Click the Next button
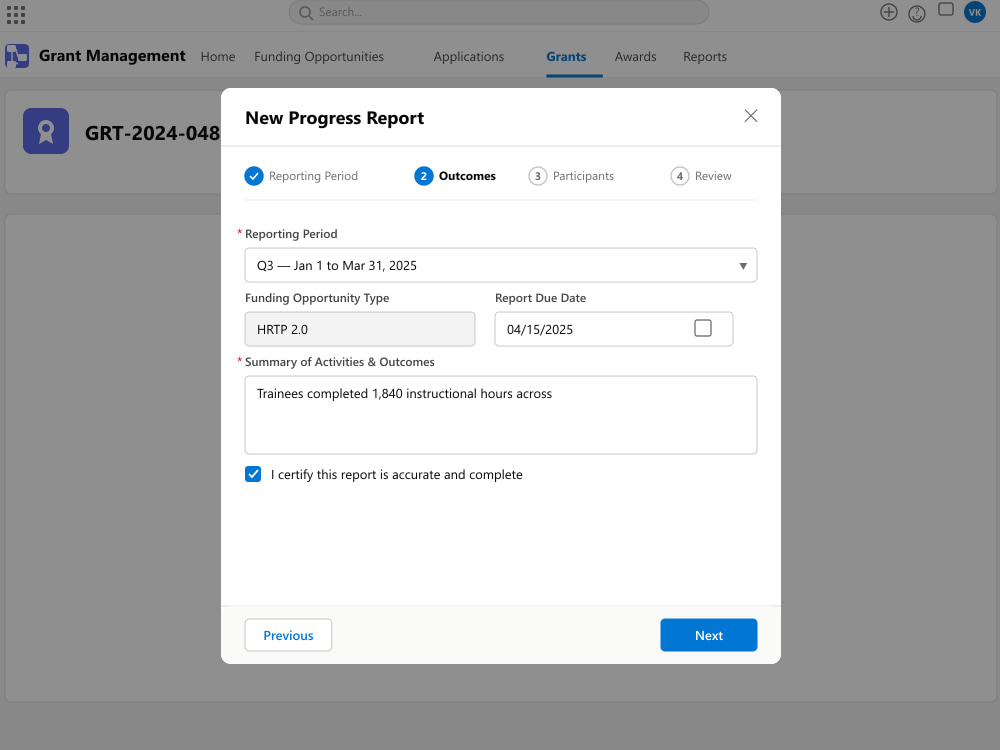Image resolution: width=1000 pixels, height=750 pixels. pos(709,635)
